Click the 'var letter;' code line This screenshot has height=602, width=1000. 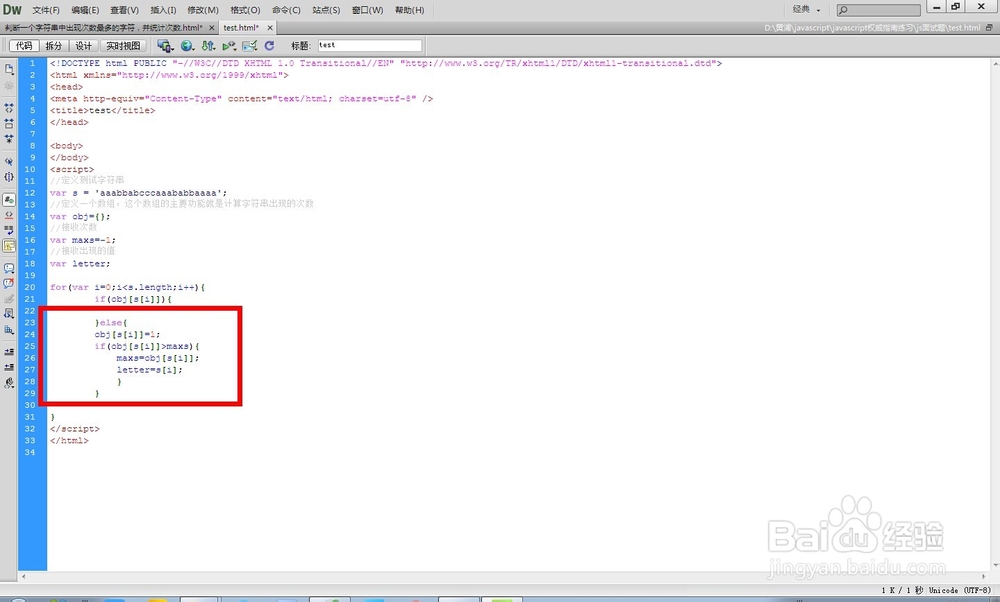80,263
